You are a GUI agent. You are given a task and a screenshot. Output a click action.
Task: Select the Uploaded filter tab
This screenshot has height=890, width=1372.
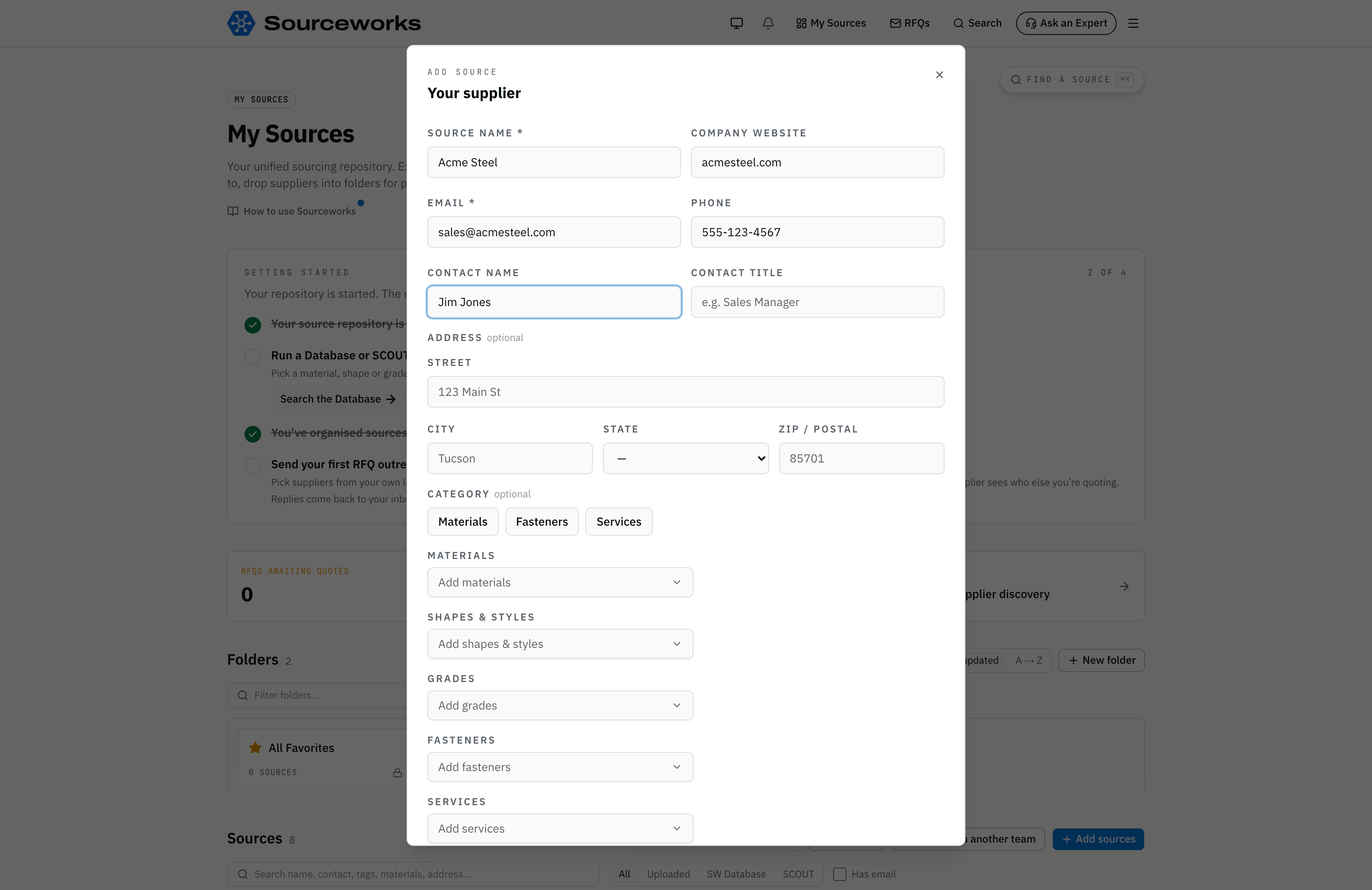[x=668, y=874]
